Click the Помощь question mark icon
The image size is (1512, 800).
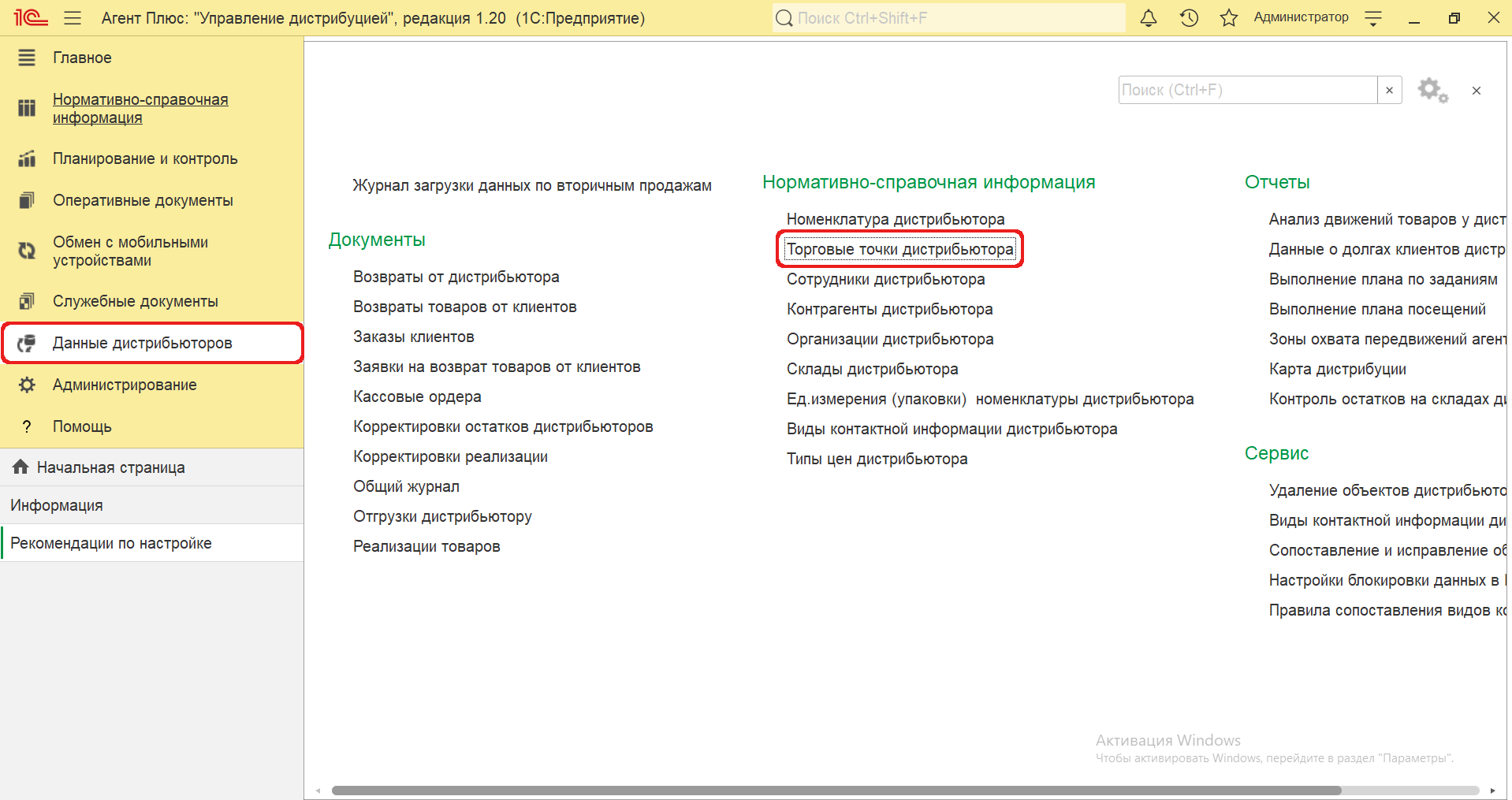(27, 426)
